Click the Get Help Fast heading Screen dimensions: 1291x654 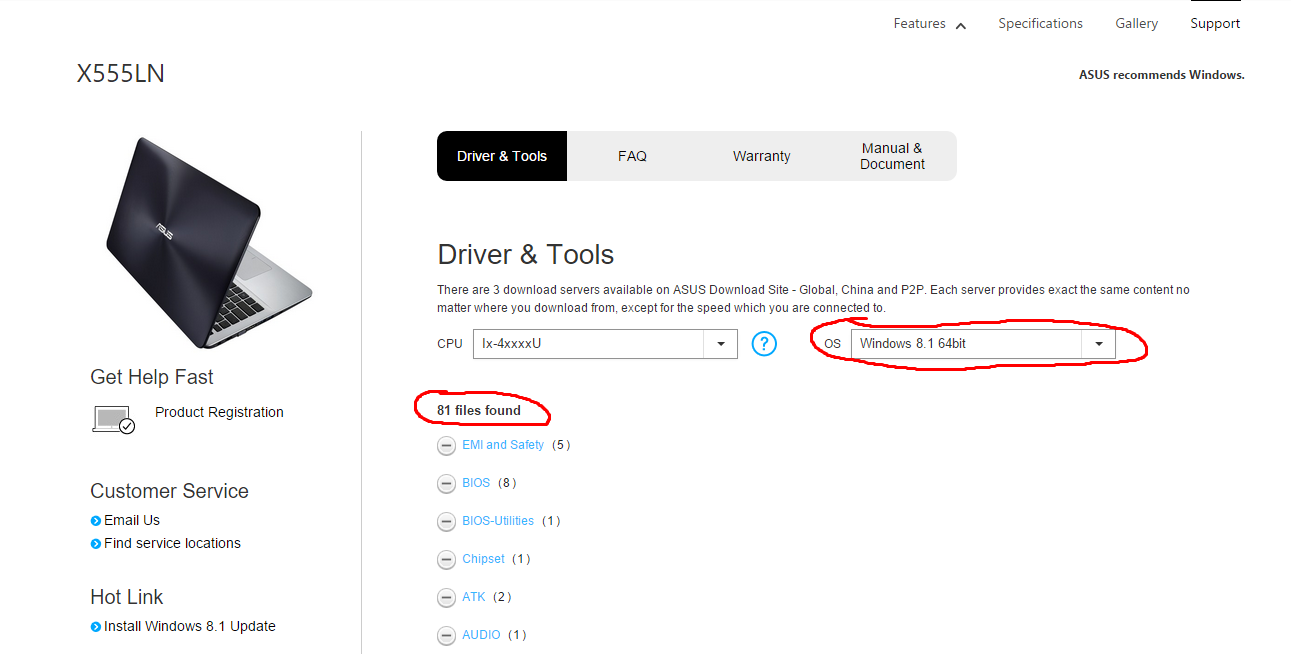(152, 377)
